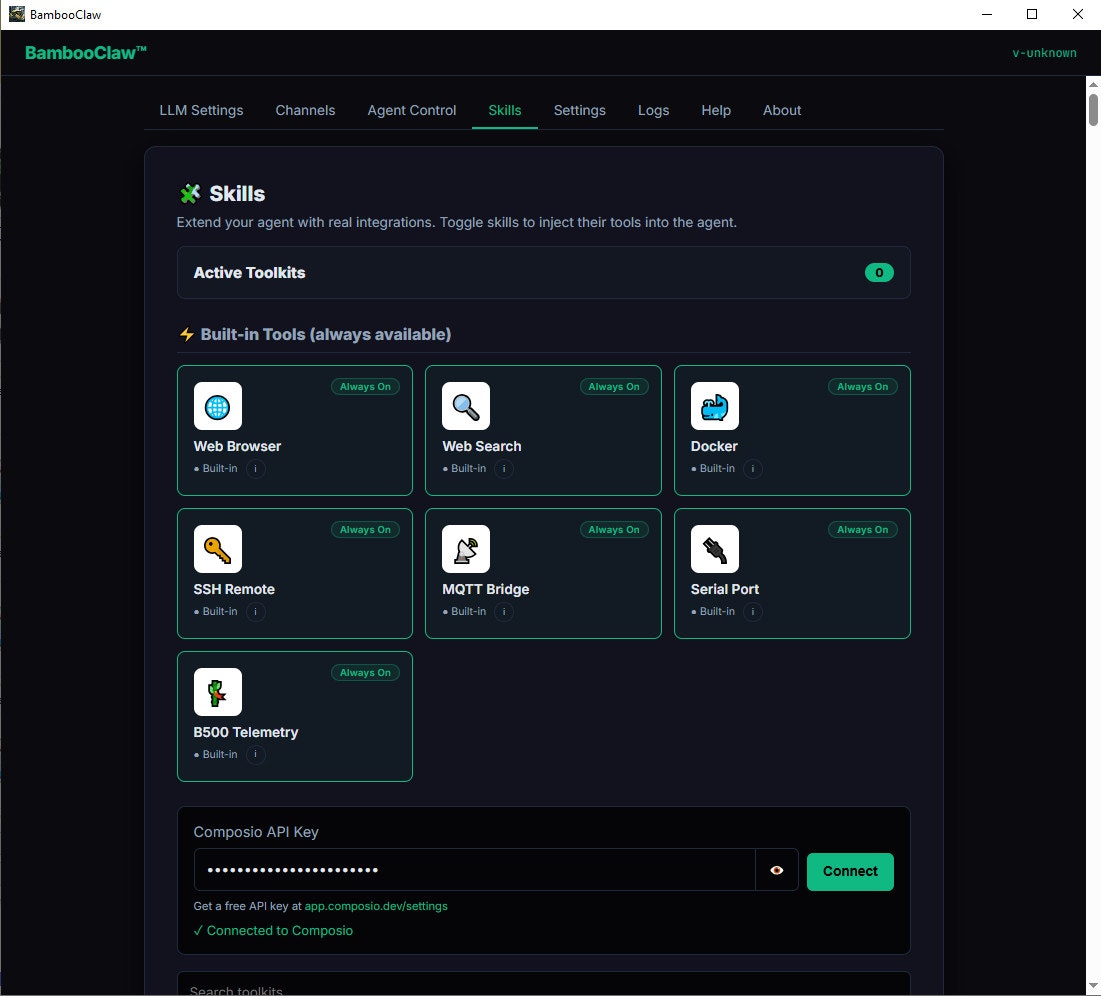
Task: Click the scrollbar down arrow
Action: [x=1093, y=987]
